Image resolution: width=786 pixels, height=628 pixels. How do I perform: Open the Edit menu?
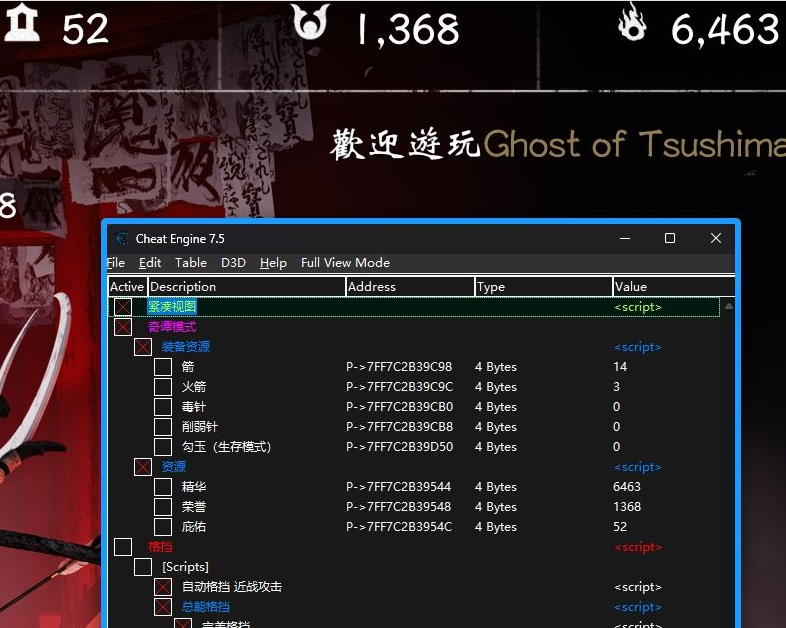[x=150, y=263]
